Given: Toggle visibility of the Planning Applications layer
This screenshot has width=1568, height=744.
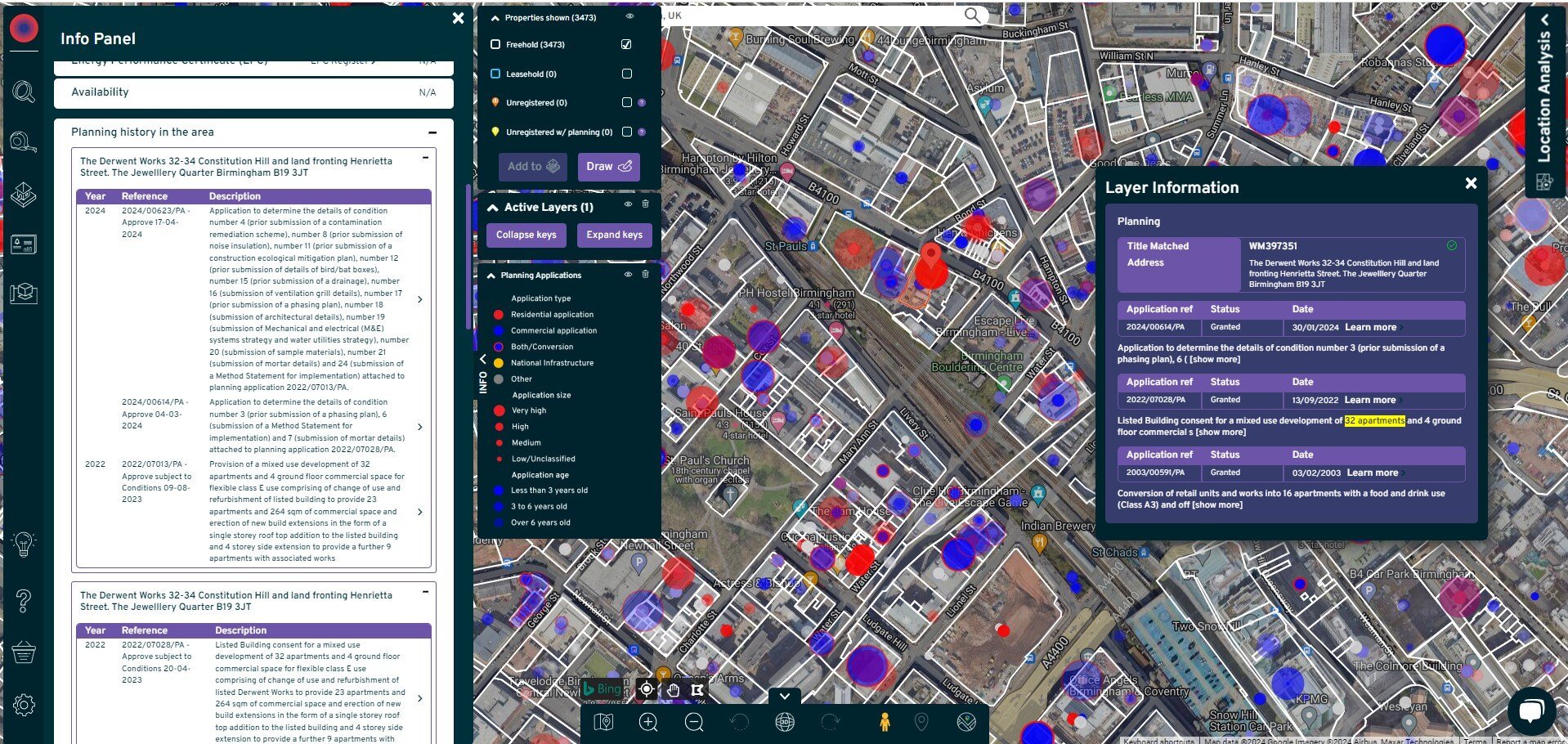Looking at the screenshot, I should click(628, 275).
